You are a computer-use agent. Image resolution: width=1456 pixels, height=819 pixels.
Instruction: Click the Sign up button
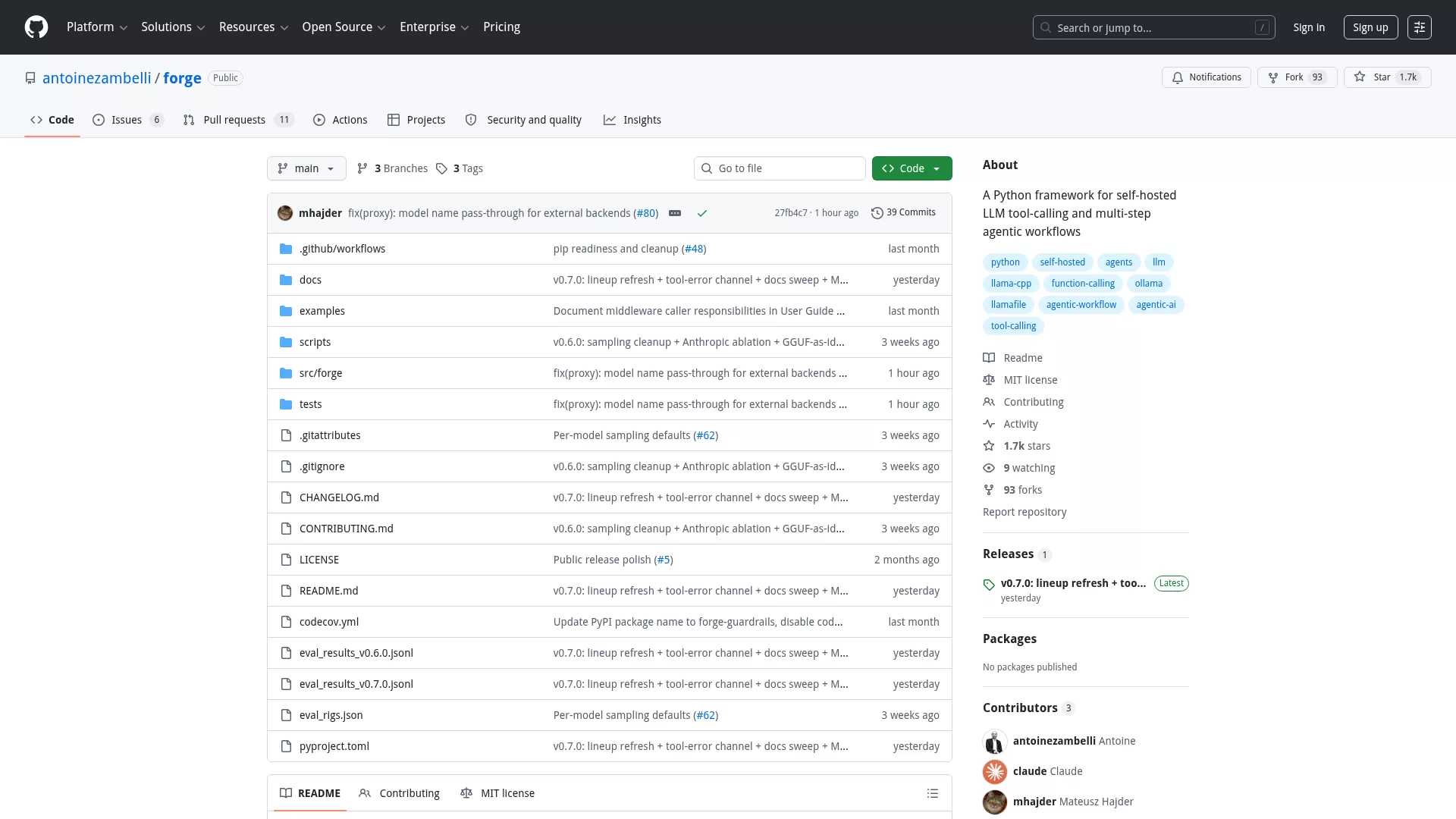point(1370,27)
